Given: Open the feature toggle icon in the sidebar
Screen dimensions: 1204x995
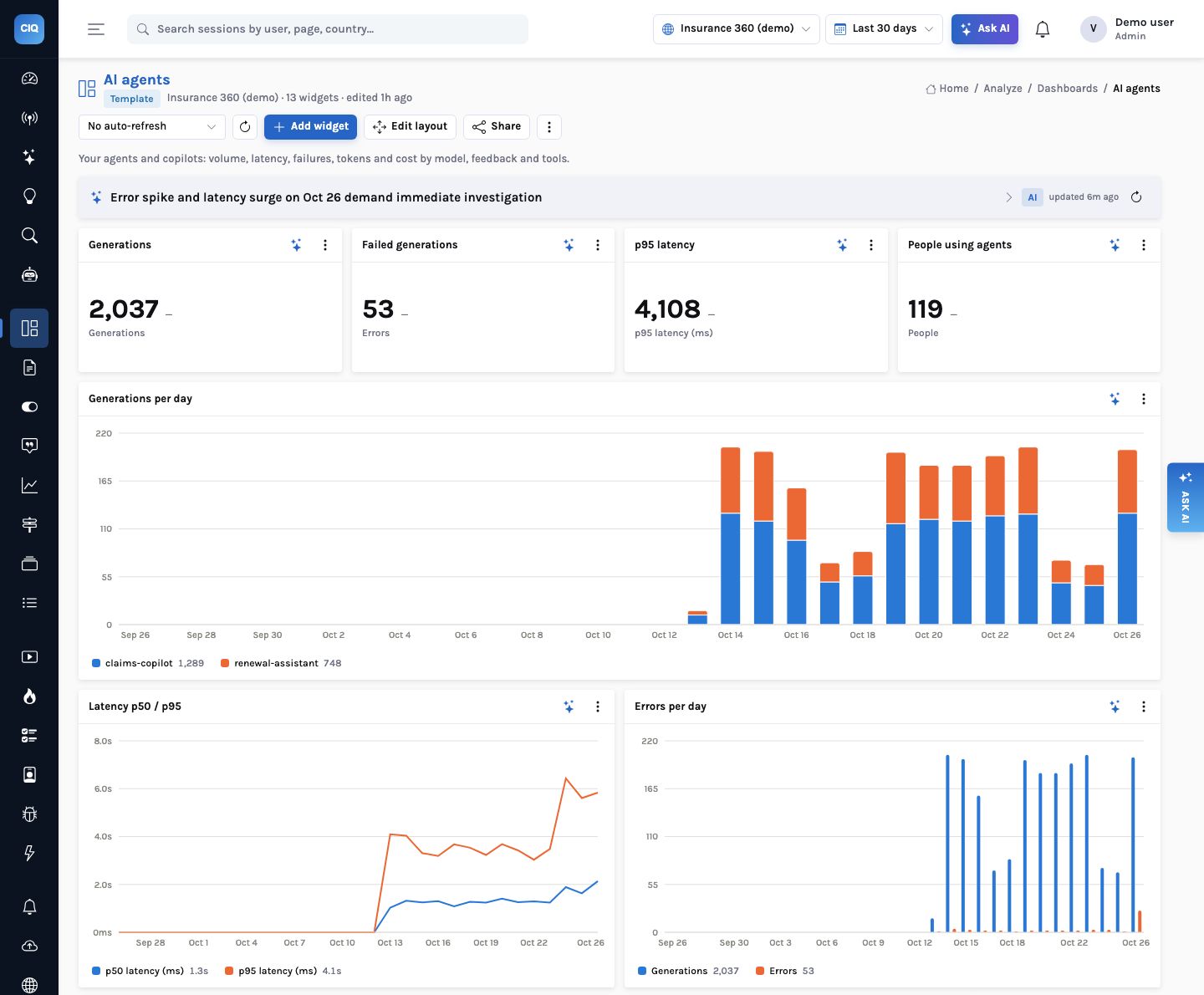Looking at the screenshot, I should click(x=29, y=406).
